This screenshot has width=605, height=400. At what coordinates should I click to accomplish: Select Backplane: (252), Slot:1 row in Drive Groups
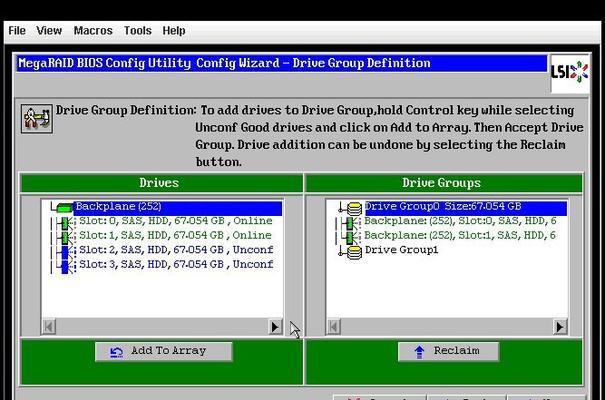coord(460,235)
